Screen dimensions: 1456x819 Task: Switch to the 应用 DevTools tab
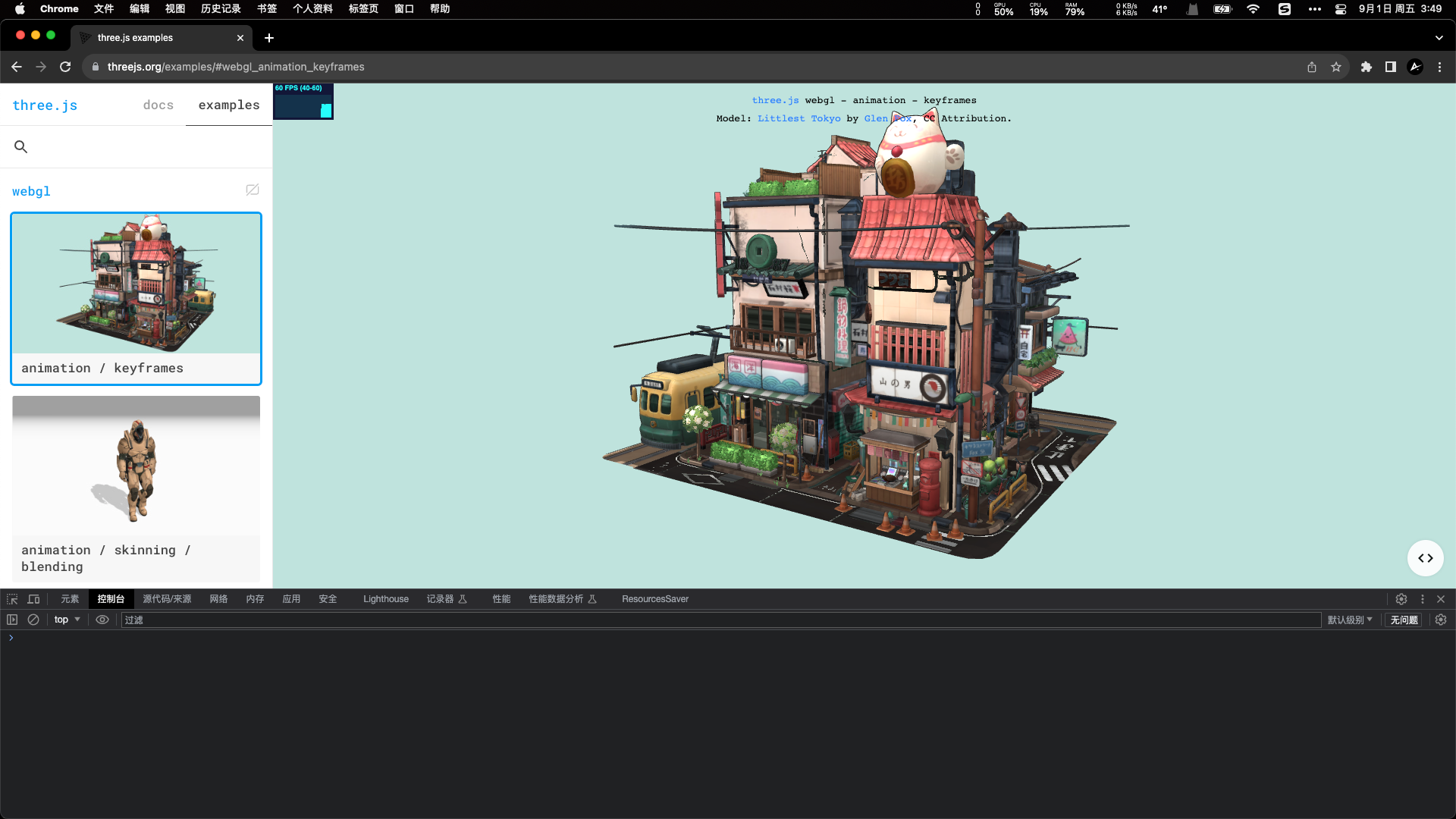coord(291,599)
